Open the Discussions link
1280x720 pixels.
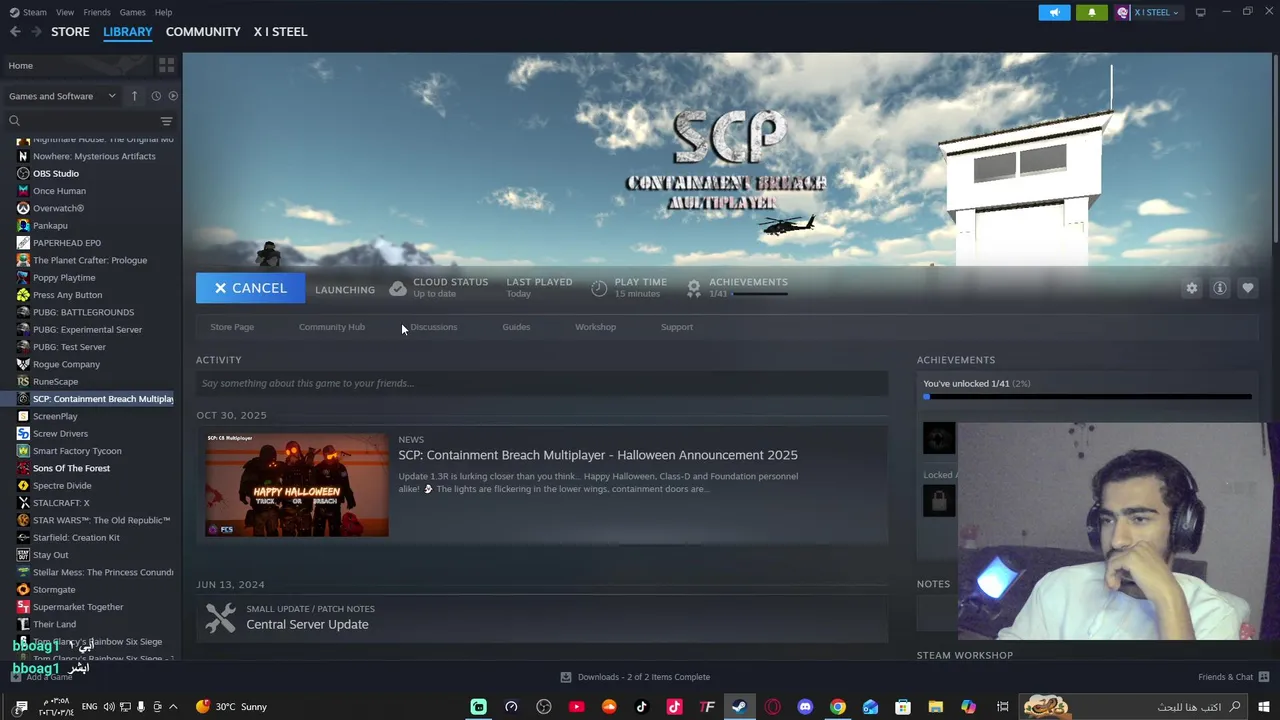[433, 327]
